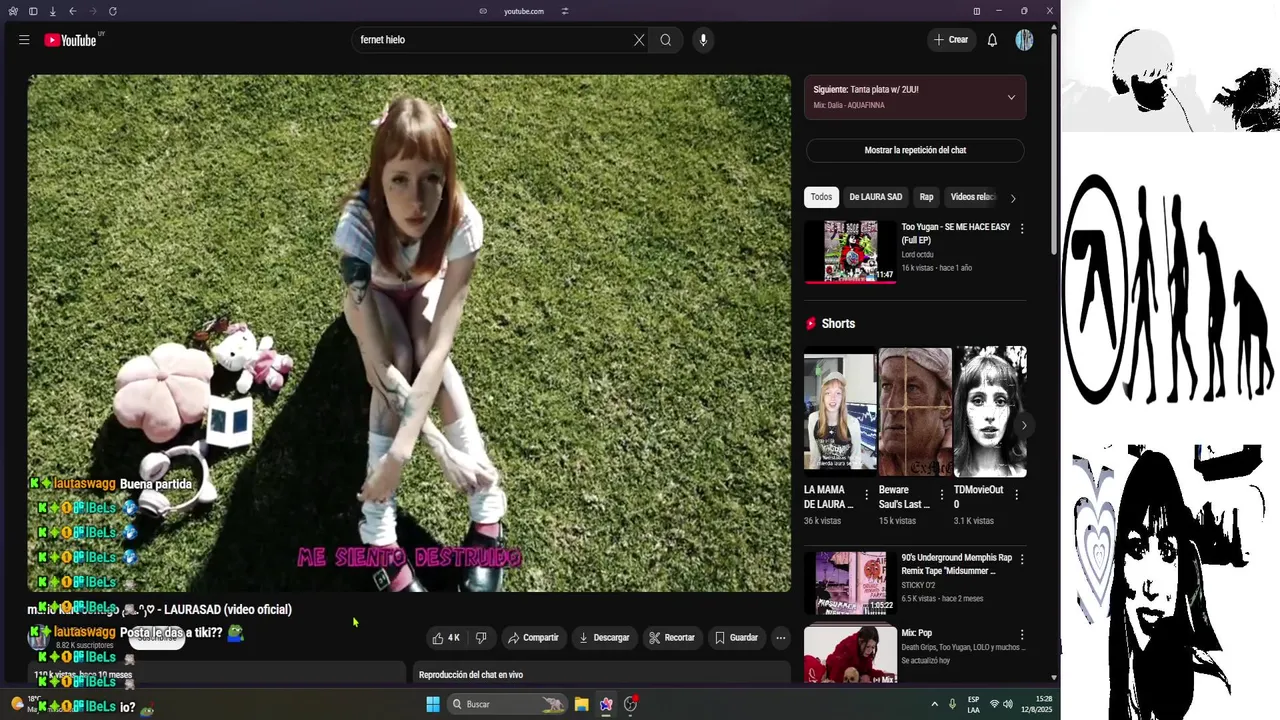Open options for LA MAMA DE LAURA short

pos(866,495)
